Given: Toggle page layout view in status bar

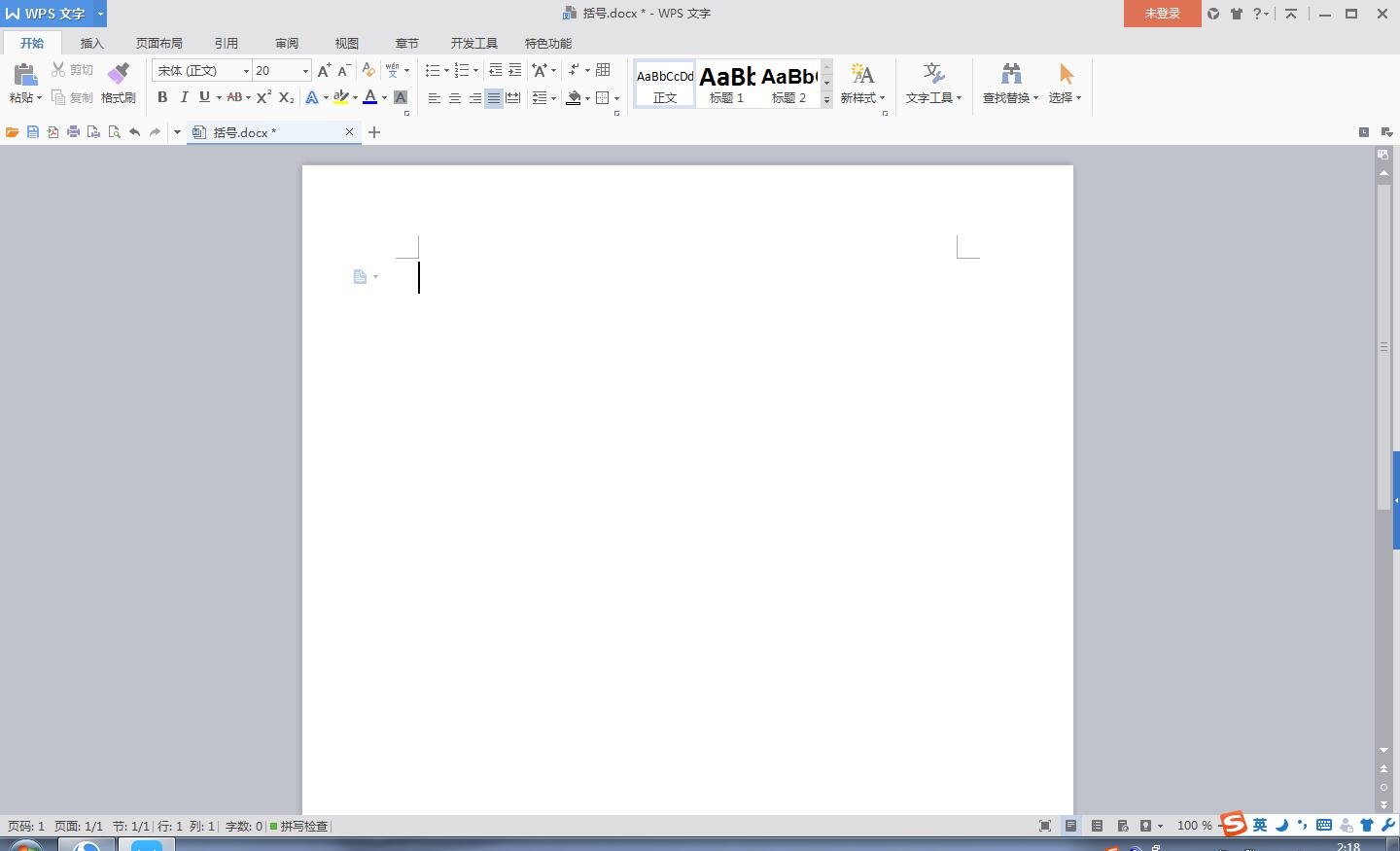Looking at the screenshot, I should coord(1070,826).
